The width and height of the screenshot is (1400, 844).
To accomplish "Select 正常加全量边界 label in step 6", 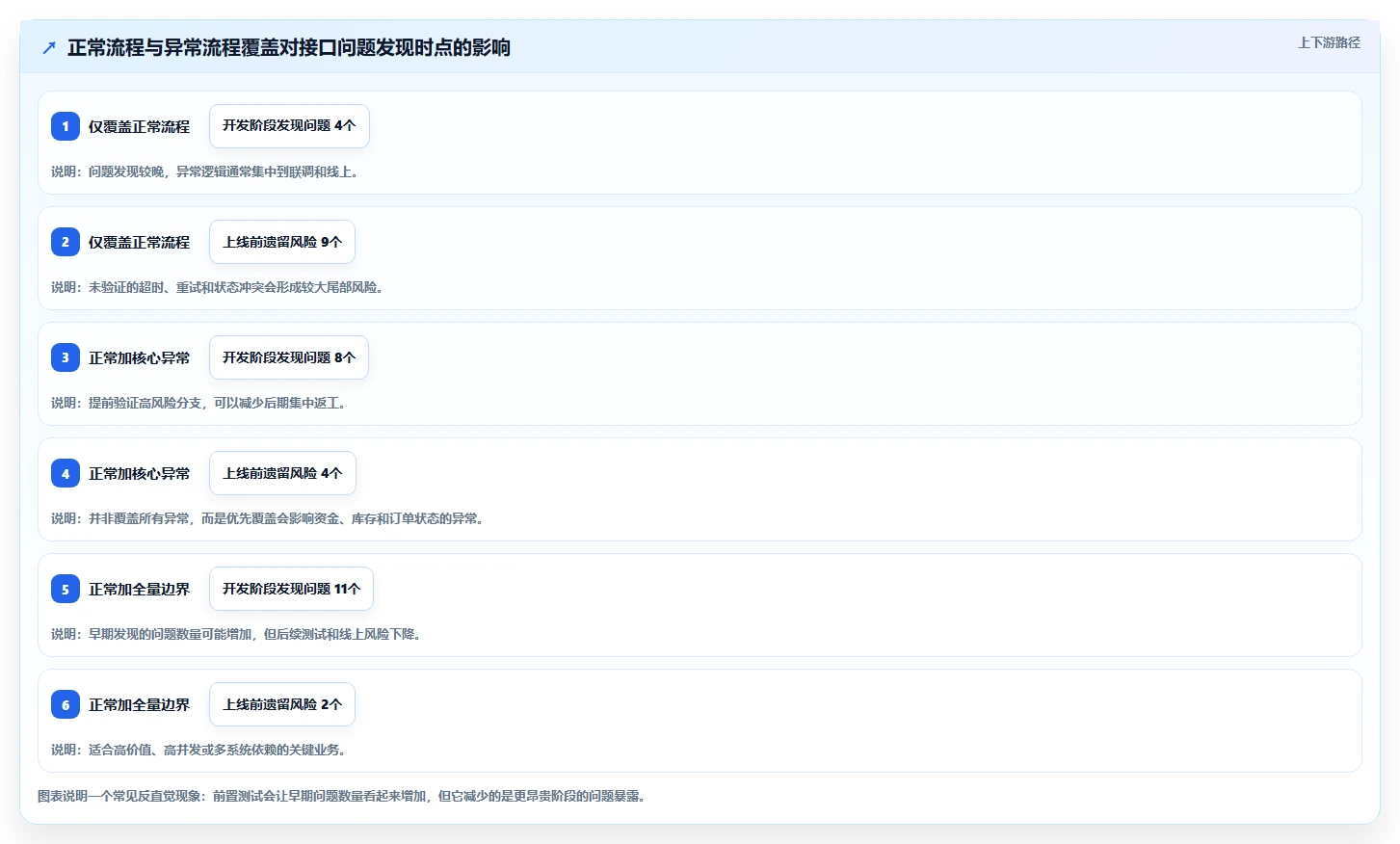I will click(139, 704).
